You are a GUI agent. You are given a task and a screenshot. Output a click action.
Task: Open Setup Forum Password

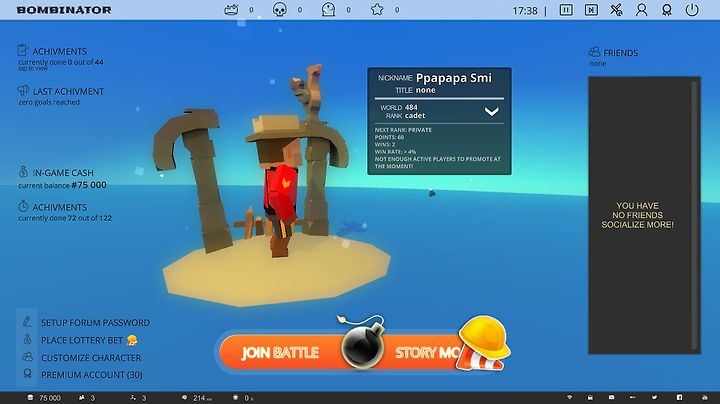pyautogui.click(x=95, y=323)
